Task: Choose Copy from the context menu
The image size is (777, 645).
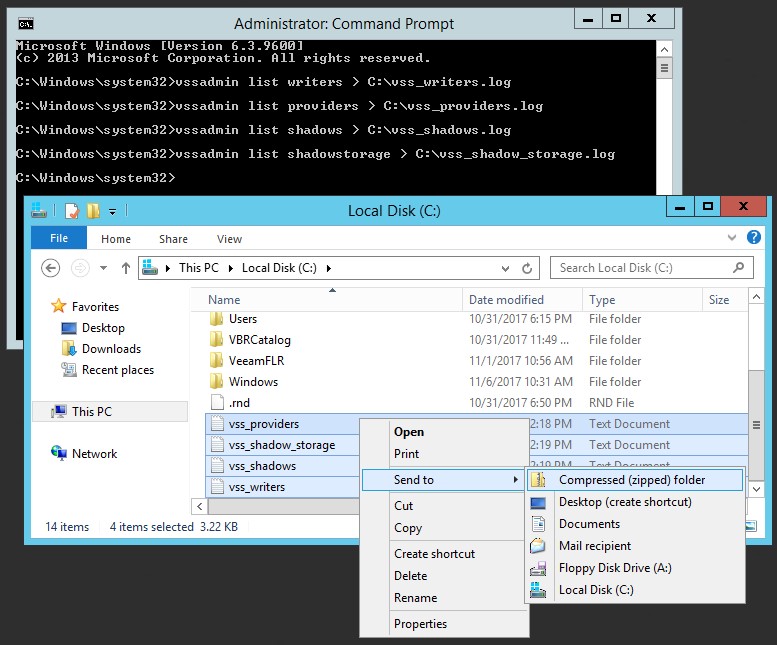Action: 444,528
